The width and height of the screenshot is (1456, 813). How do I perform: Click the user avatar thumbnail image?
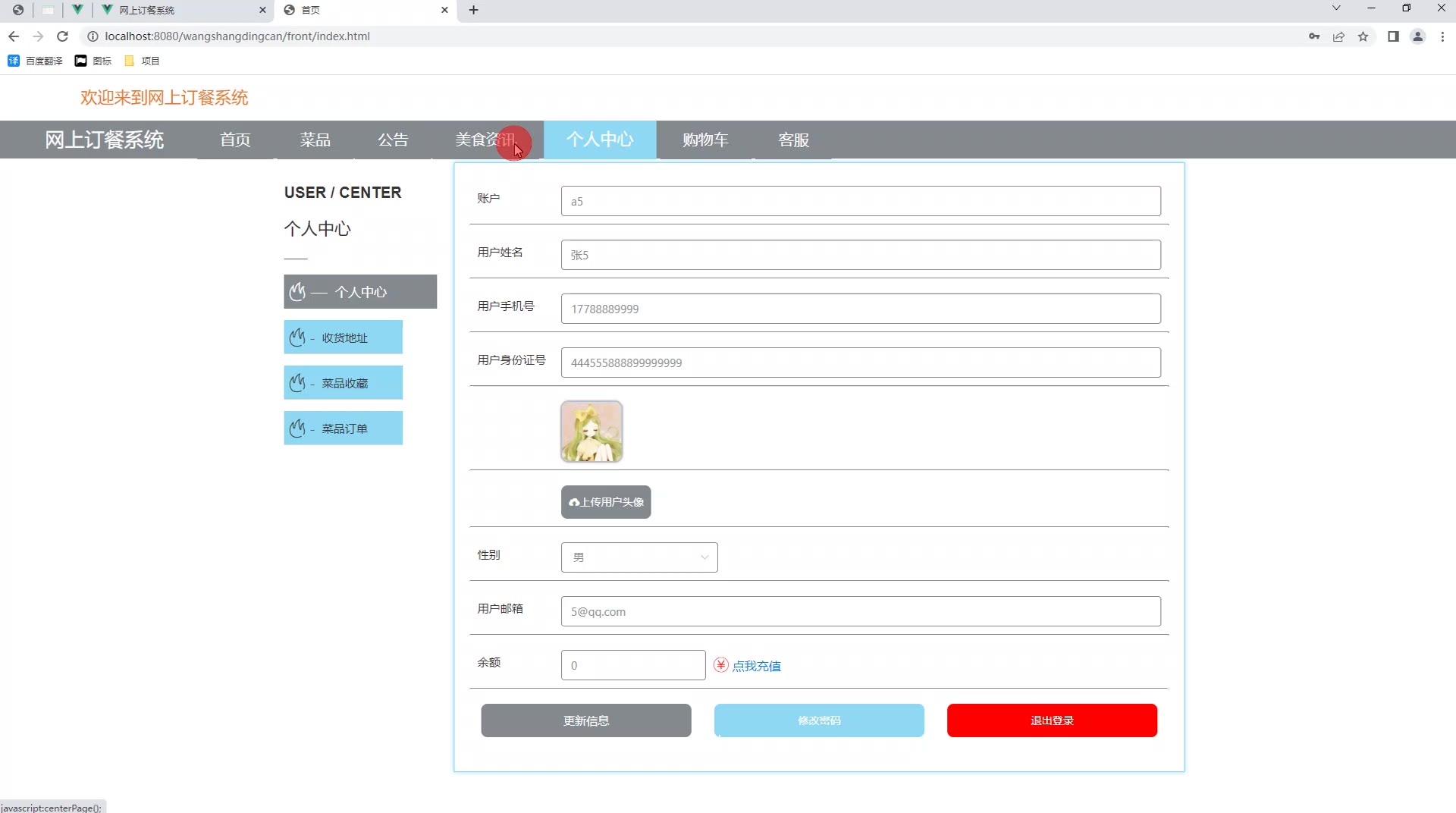pos(591,432)
